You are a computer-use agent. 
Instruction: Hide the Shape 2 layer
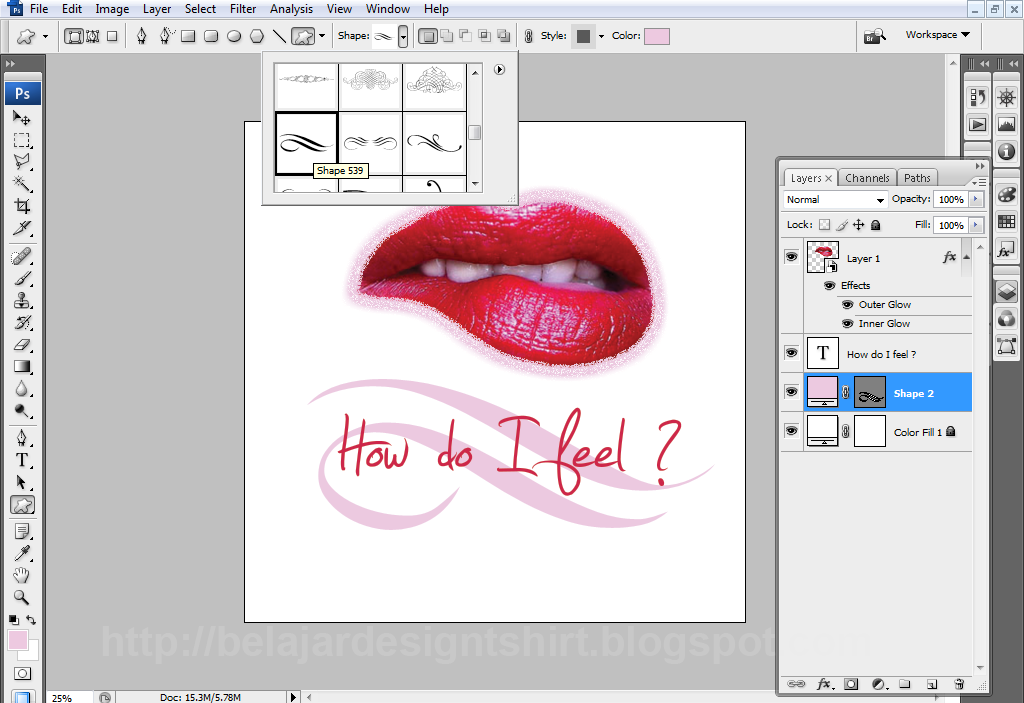[791, 393]
